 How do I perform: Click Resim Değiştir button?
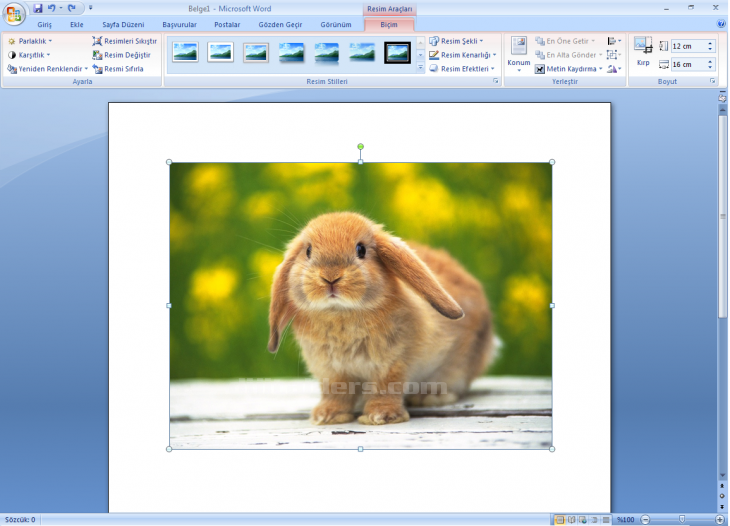pyautogui.click(x=122, y=55)
